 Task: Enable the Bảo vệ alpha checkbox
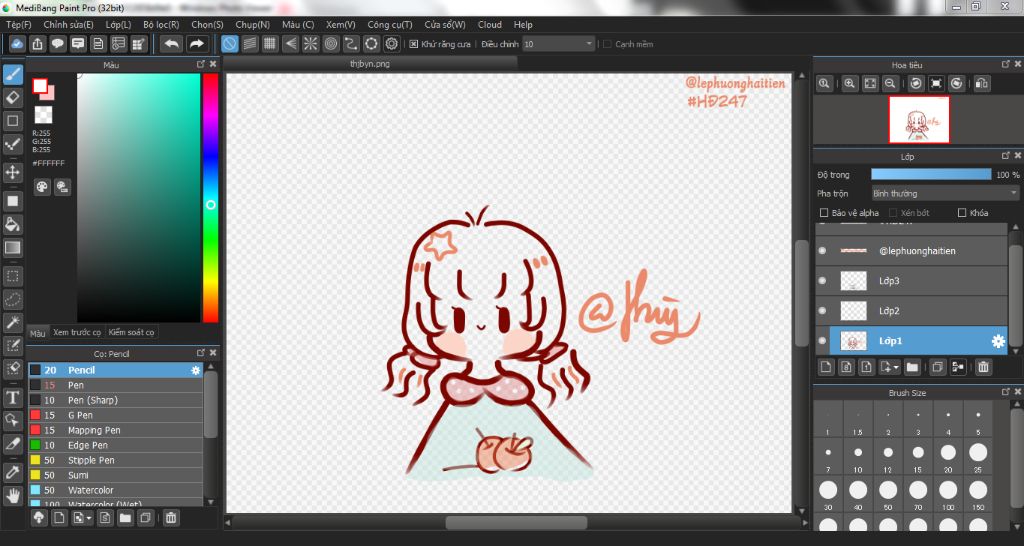[x=824, y=213]
